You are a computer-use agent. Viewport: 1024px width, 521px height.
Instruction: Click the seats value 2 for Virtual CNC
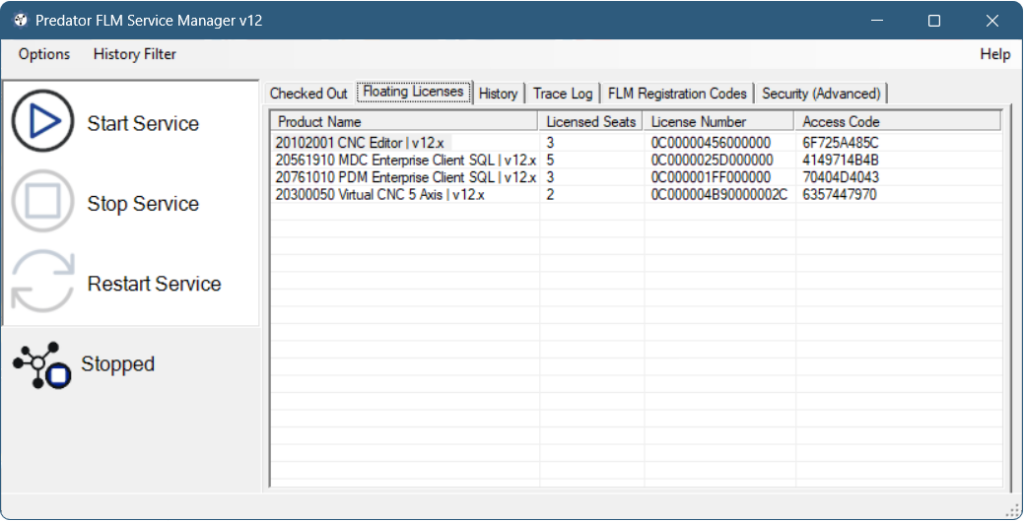tap(551, 195)
